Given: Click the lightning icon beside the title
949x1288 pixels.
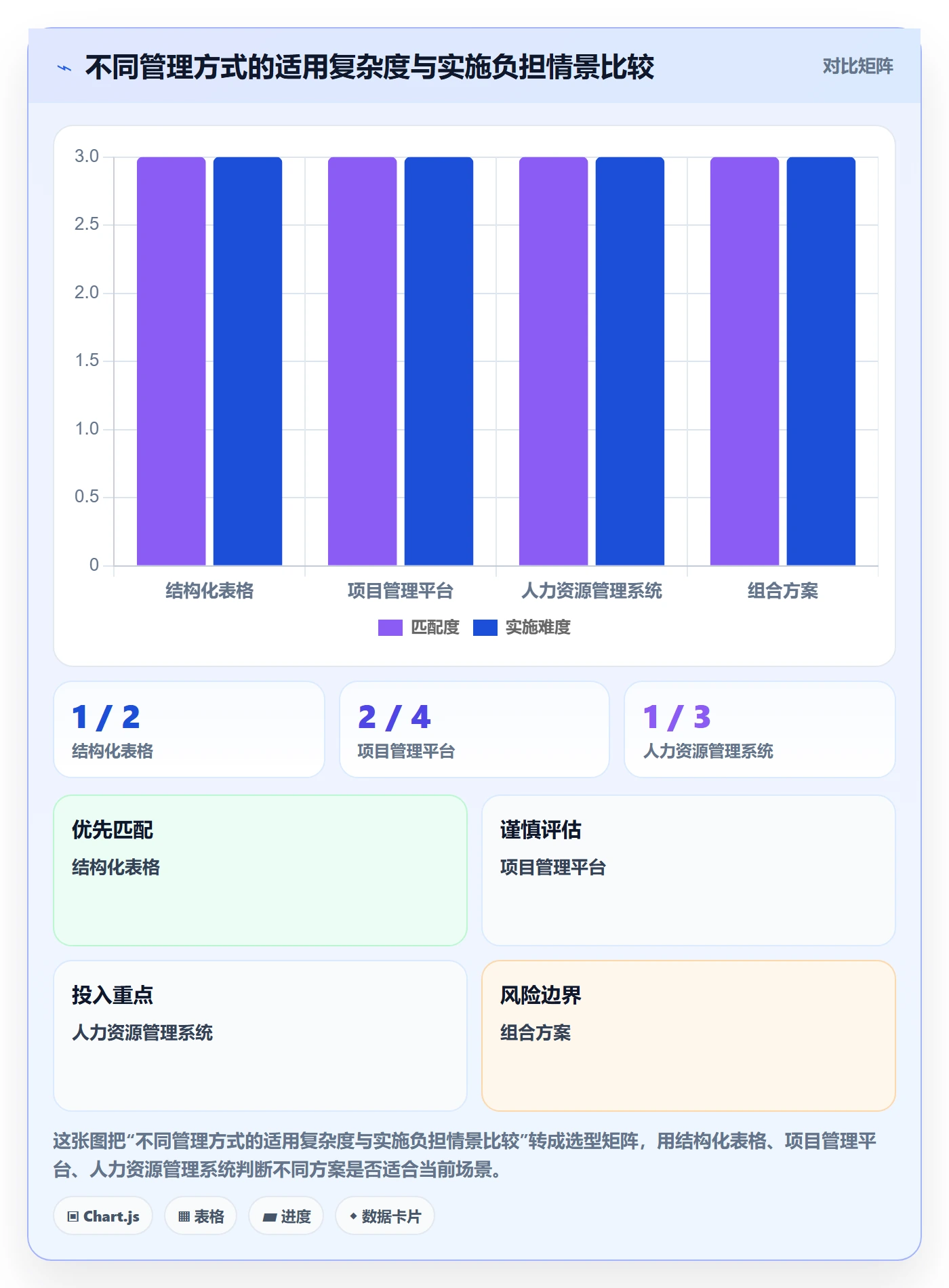Looking at the screenshot, I should (x=64, y=68).
